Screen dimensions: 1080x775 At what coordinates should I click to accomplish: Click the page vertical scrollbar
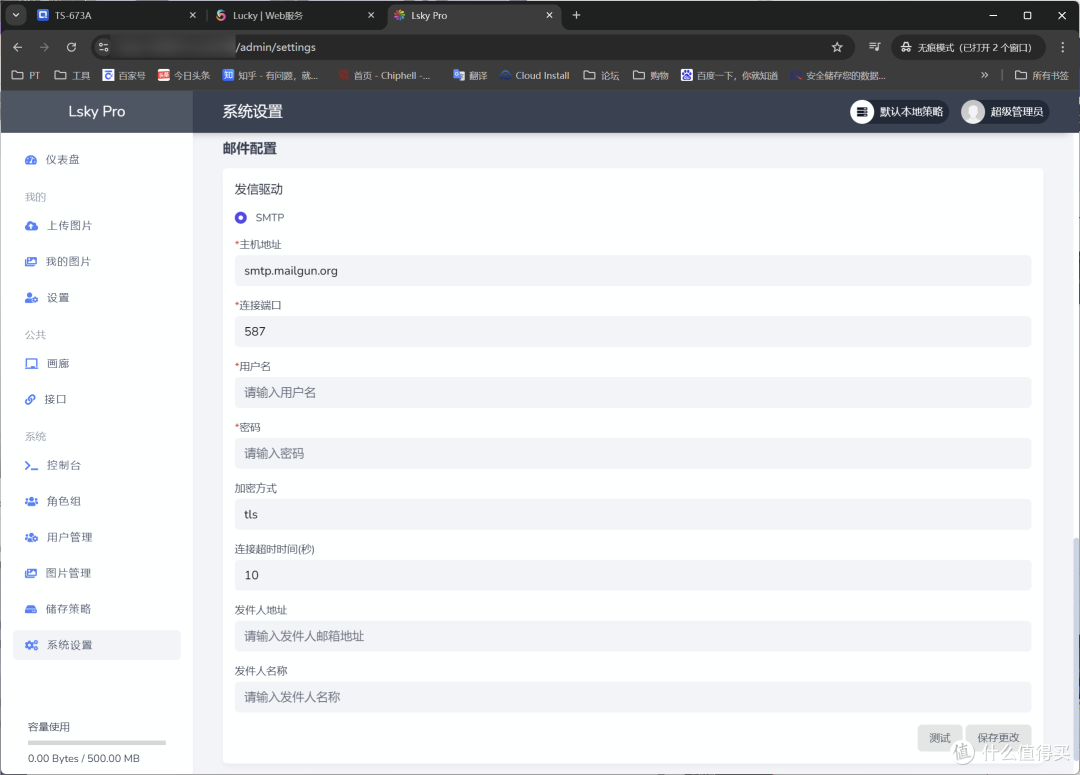coord(1075,651)
